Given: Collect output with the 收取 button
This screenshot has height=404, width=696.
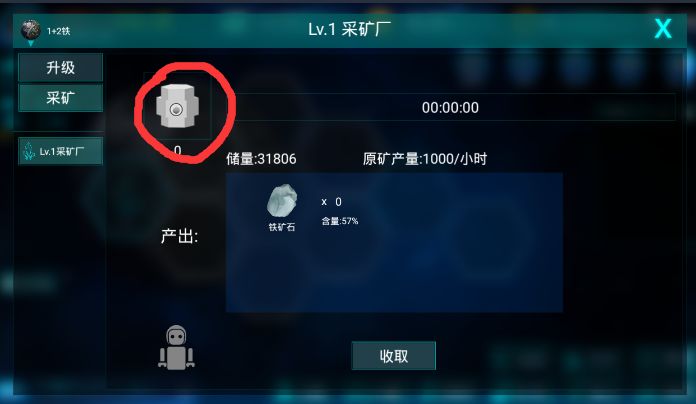Looking at the screenshot, I should tap(394, 356).
